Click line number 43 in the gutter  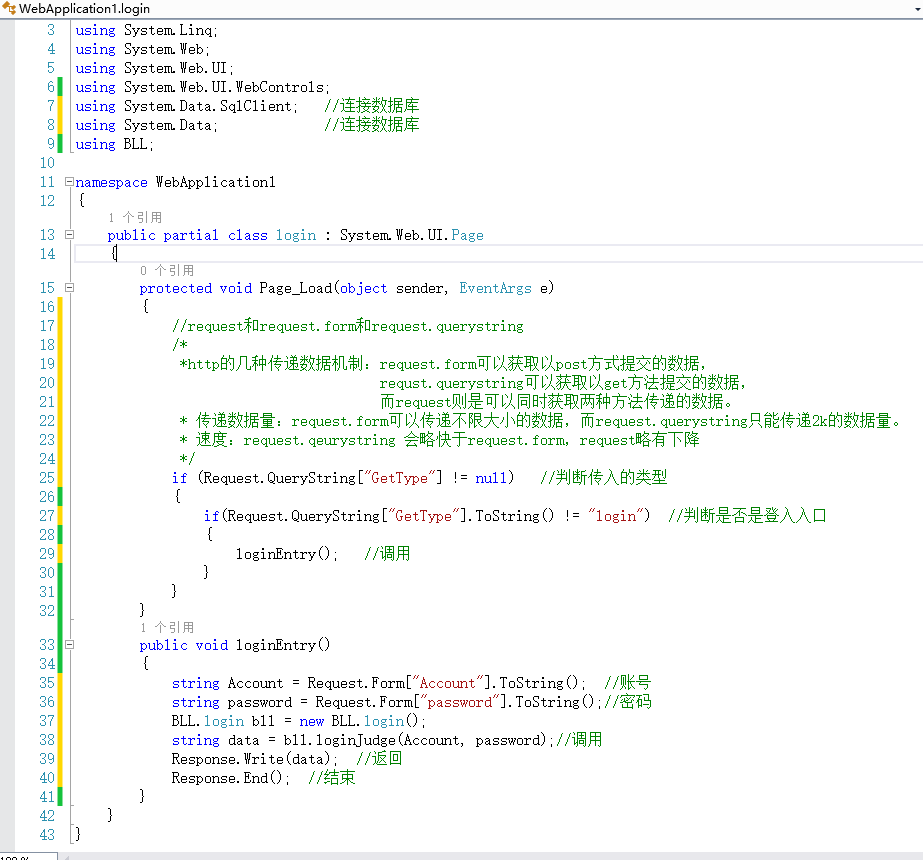[47, 835]
